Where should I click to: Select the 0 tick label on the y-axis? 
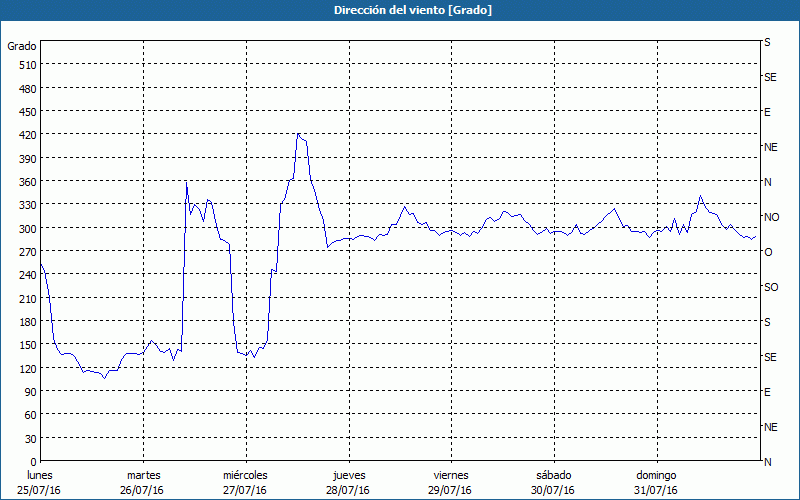click(x=33, y=462)
